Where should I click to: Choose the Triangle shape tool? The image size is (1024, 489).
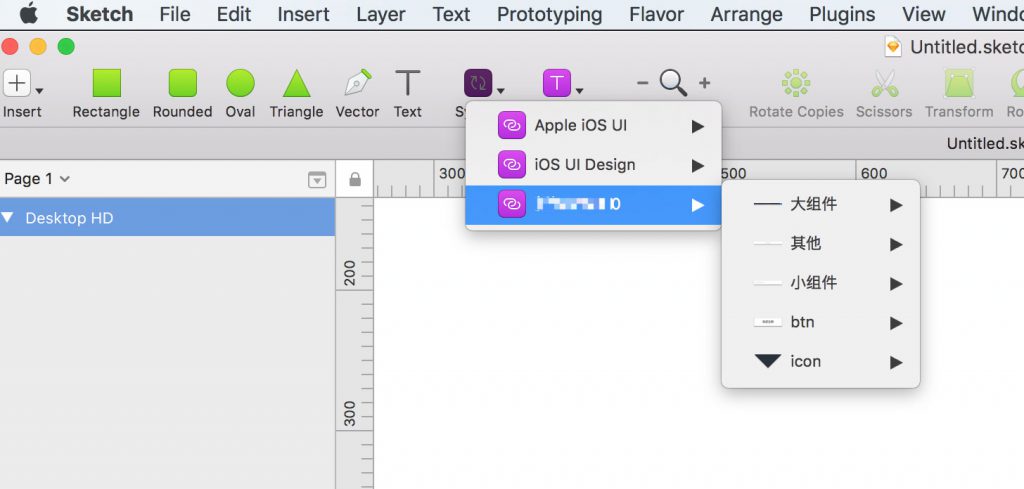[x=296, y=84]
